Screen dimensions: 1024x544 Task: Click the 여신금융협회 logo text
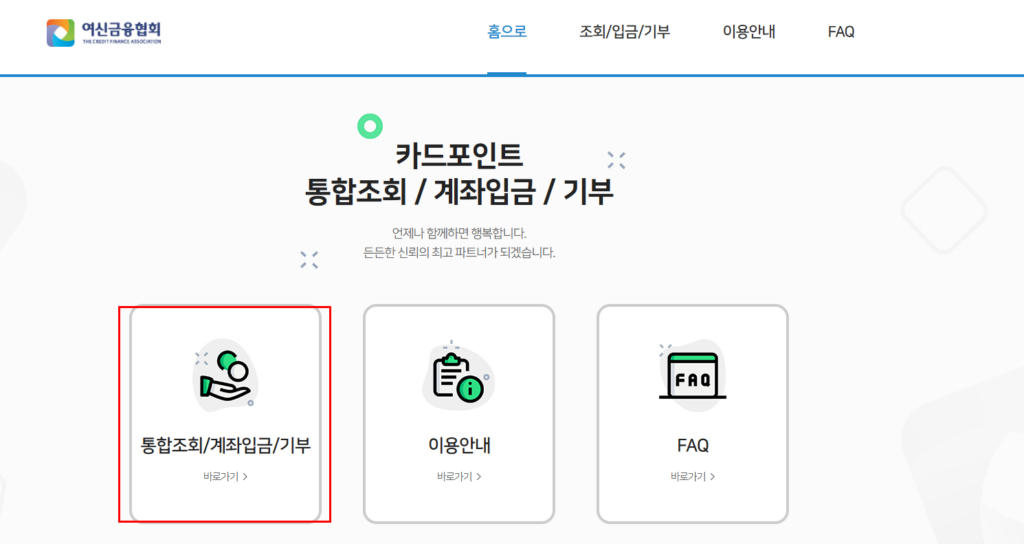(121, 32)
